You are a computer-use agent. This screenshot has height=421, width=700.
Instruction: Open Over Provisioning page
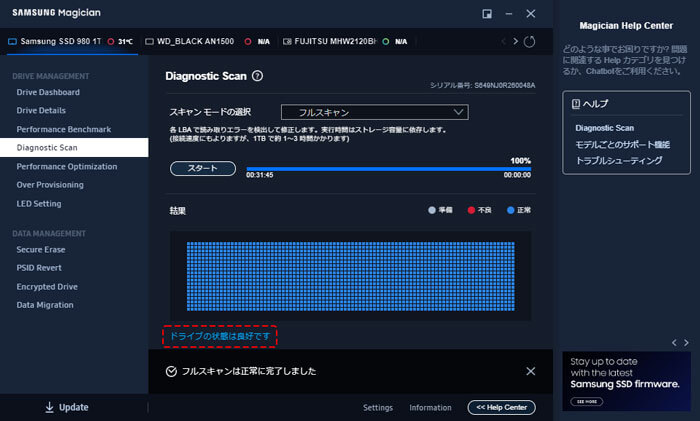pyautogui.click(x=50, y=185)
